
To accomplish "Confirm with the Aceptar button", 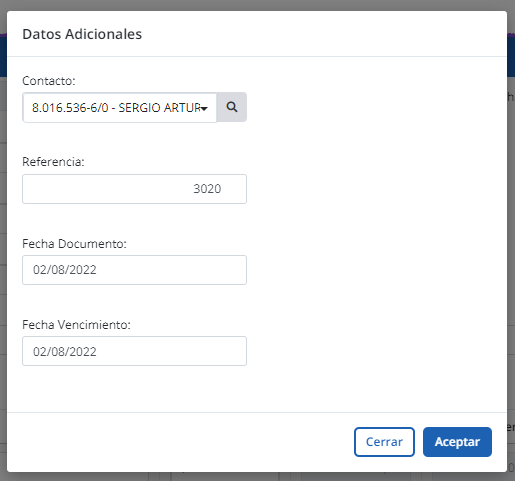I will coord(457,442).
